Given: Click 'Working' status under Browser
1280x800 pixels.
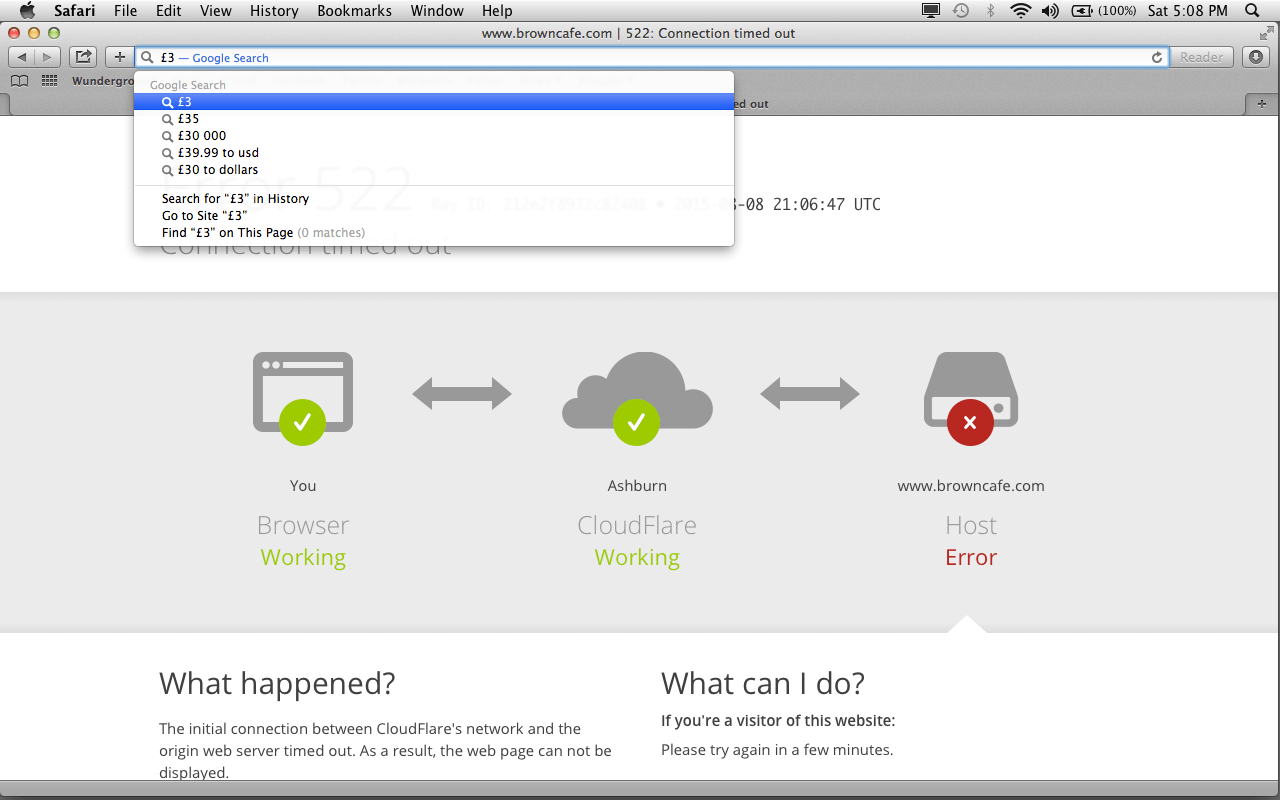Looking at the screenshot, I should [303, 558].
